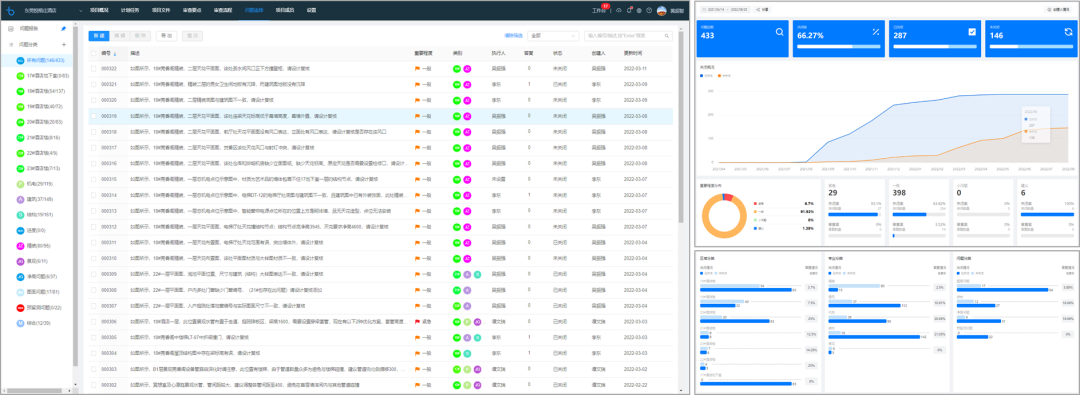The width and height of the screenshot is (1080, 395).
Task: Tick checkbox for issue 000312
Action: [94, 227]
